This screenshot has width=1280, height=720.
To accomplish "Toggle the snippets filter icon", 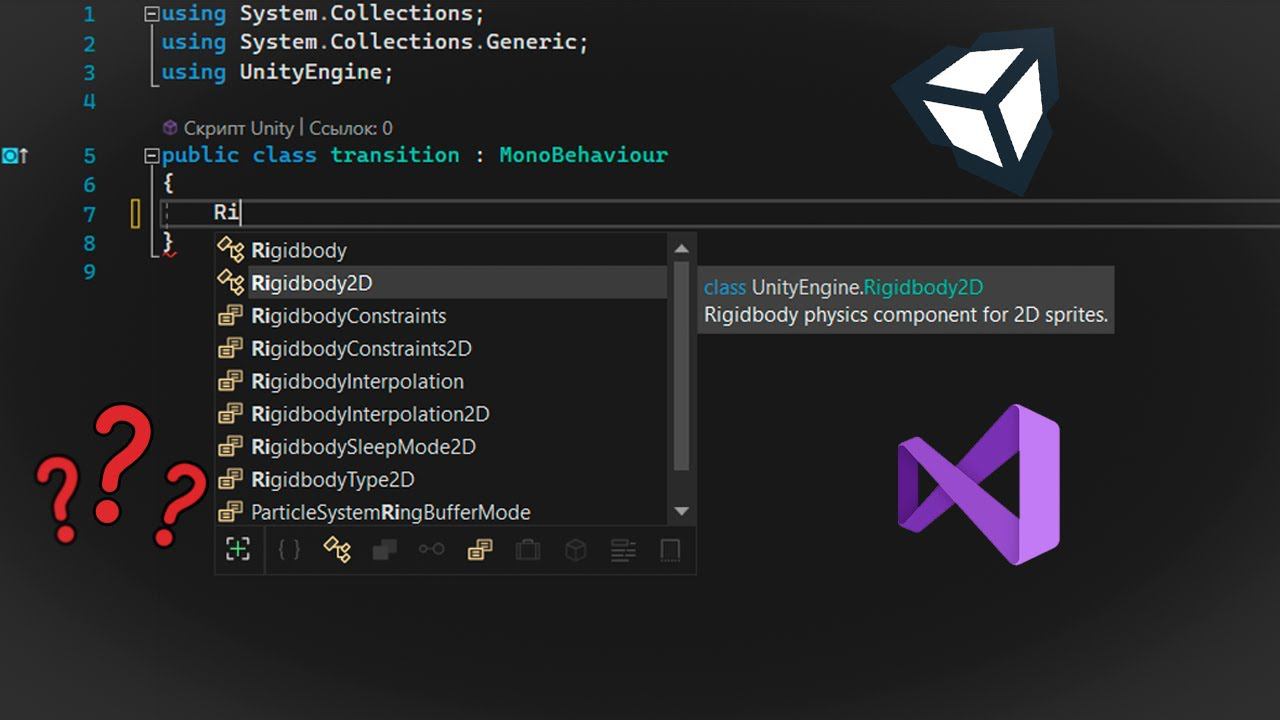I will [x=671, y=549].
